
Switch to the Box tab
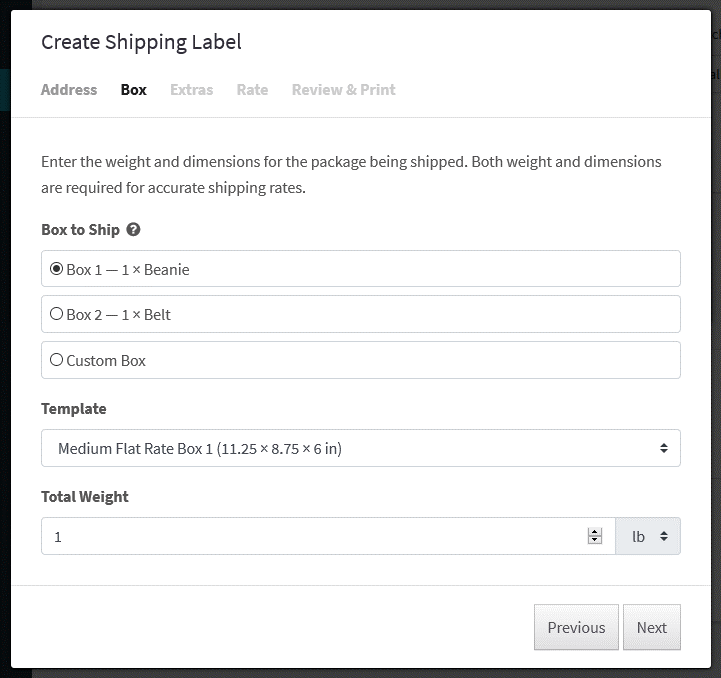click(134, 90)
